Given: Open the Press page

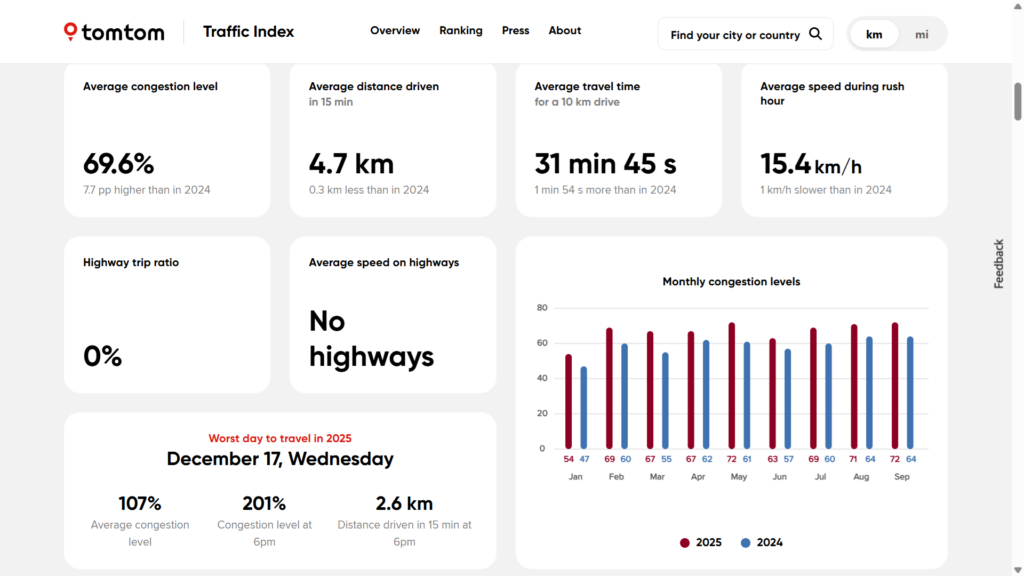Looking at the screenshot, I should tap(516, 31).
